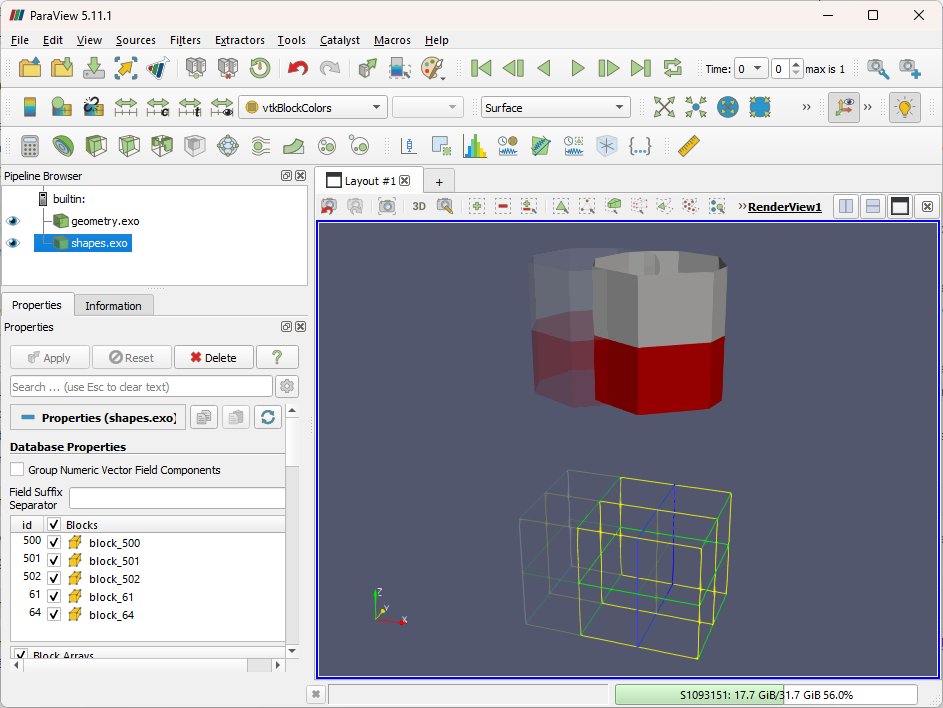Open the Calculator filter
The image size is (943, 708).
pos(27,146)
